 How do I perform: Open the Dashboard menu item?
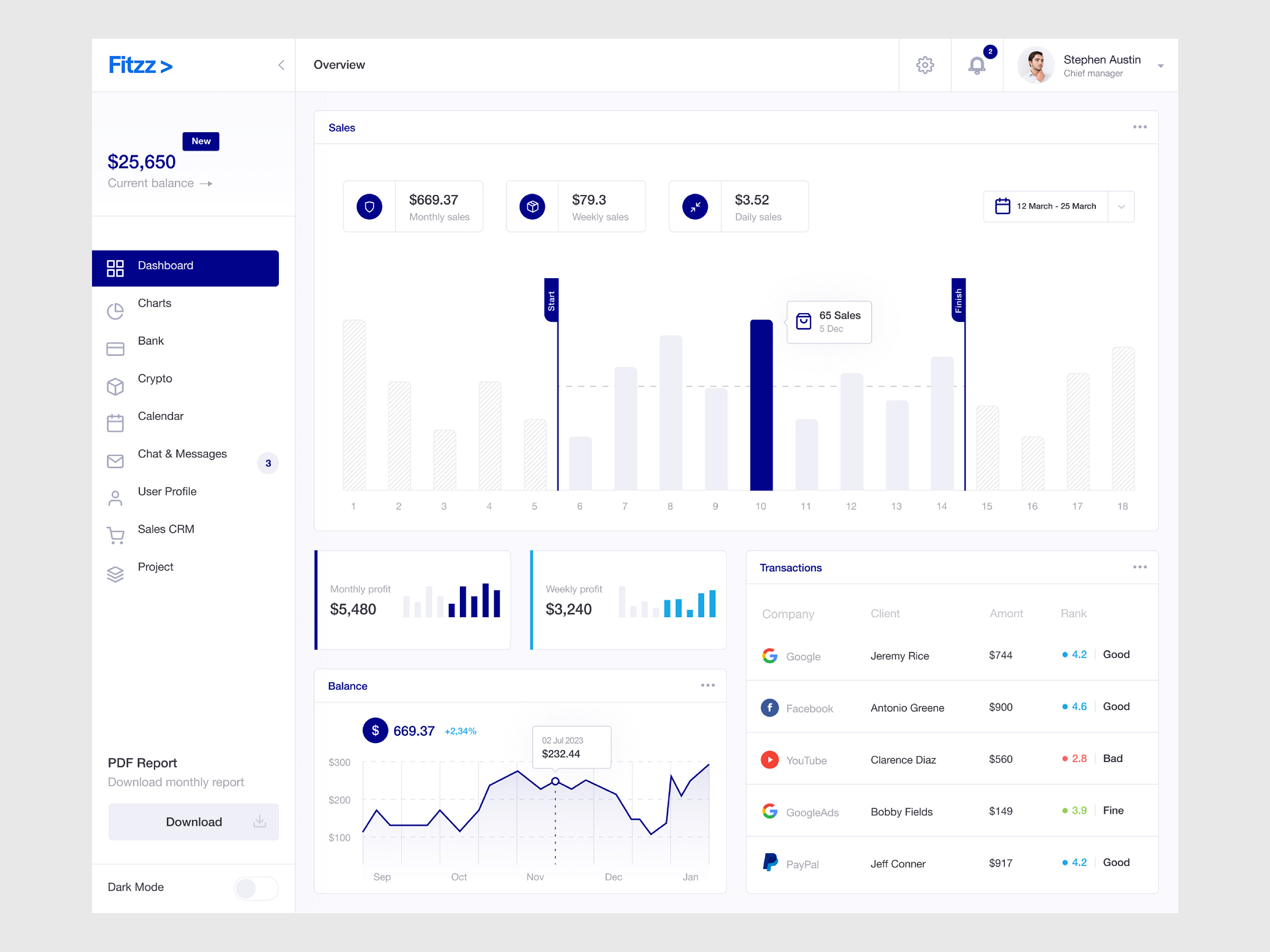(x=185, y=268)
